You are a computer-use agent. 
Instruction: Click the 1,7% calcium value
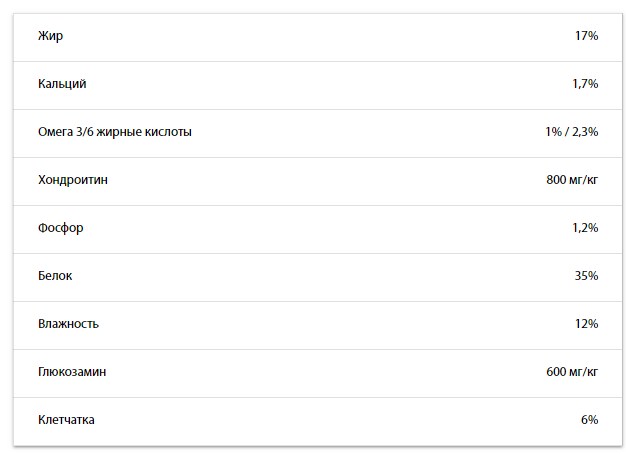point(585,84)
